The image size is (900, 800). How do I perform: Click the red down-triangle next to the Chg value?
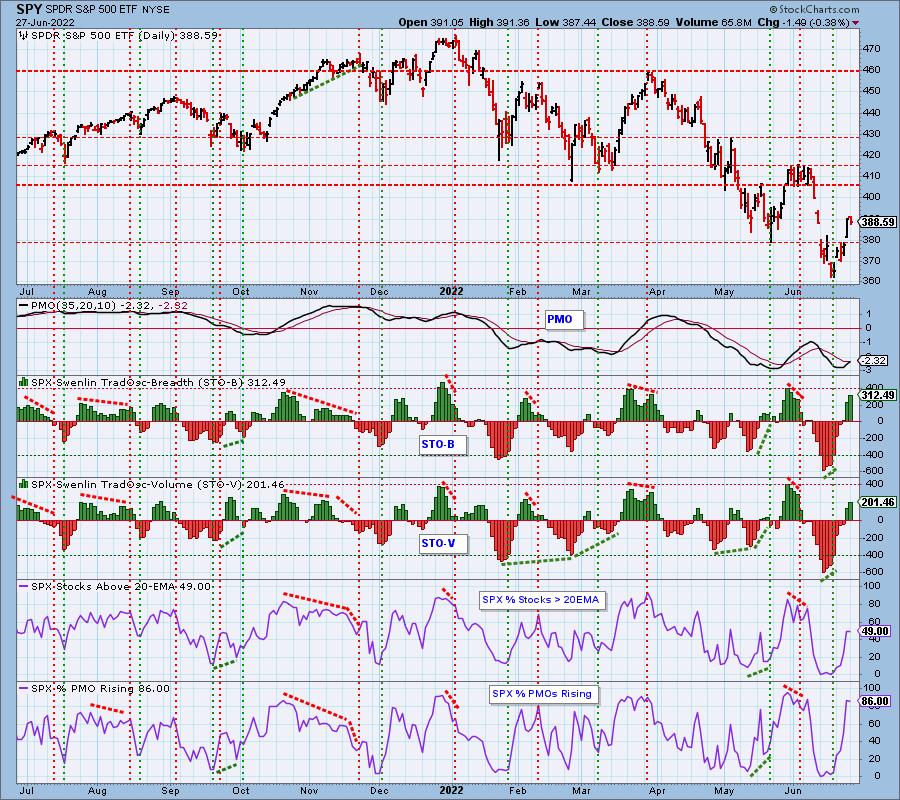[x=855, y=23]
